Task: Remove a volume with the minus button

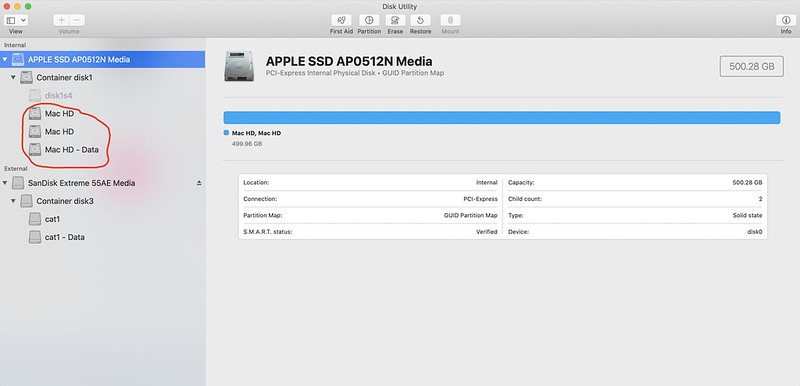Action: click(x=77, y=20)
